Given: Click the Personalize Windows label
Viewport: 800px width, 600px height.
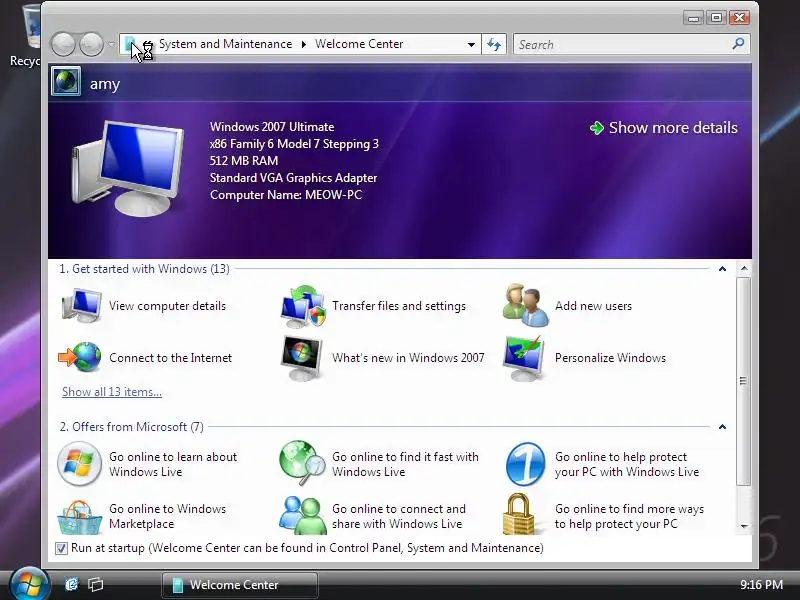Looking at the screenshot, I should pos(610,358).
